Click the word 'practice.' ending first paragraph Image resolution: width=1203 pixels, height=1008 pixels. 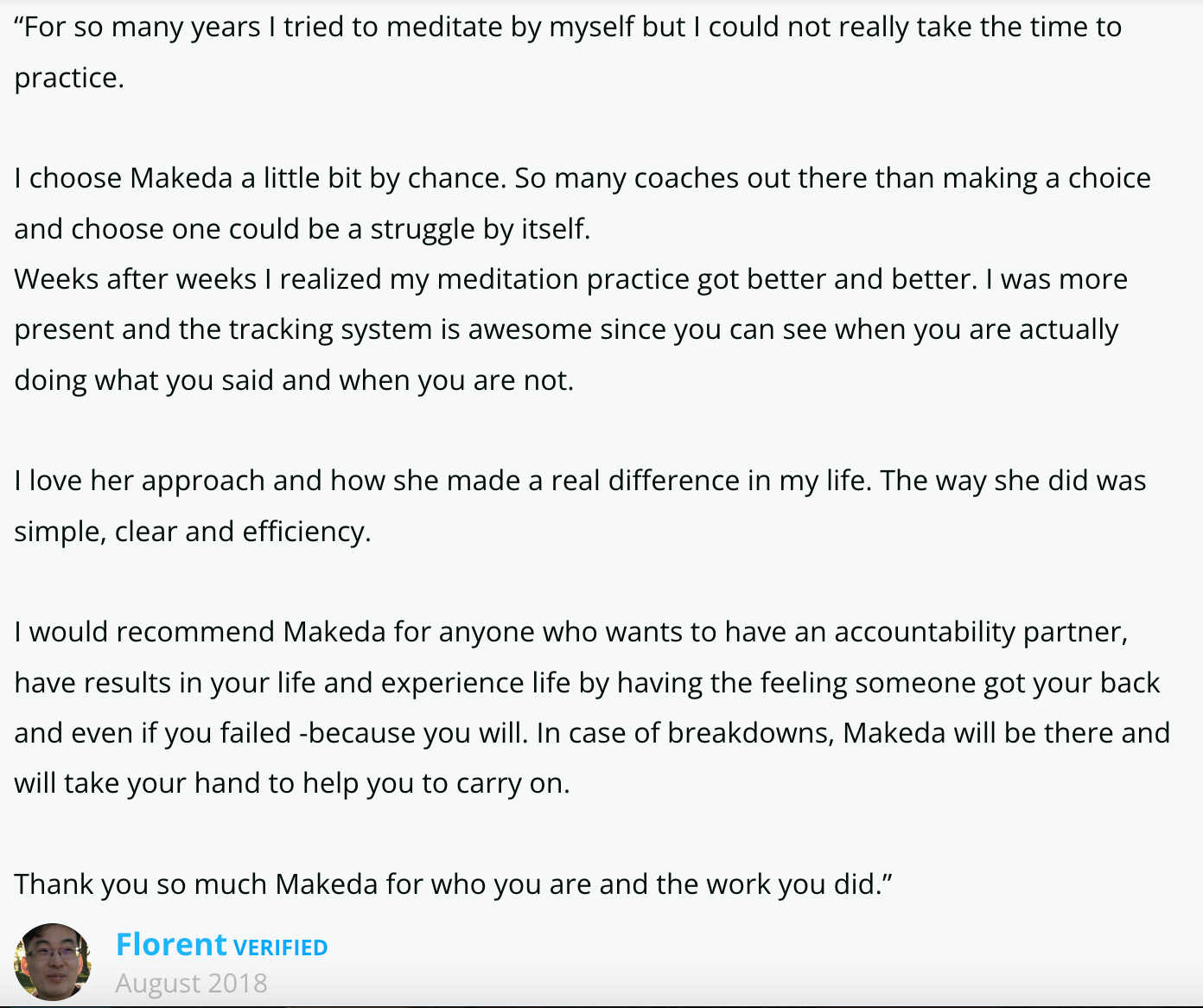[x=69, y=79]
